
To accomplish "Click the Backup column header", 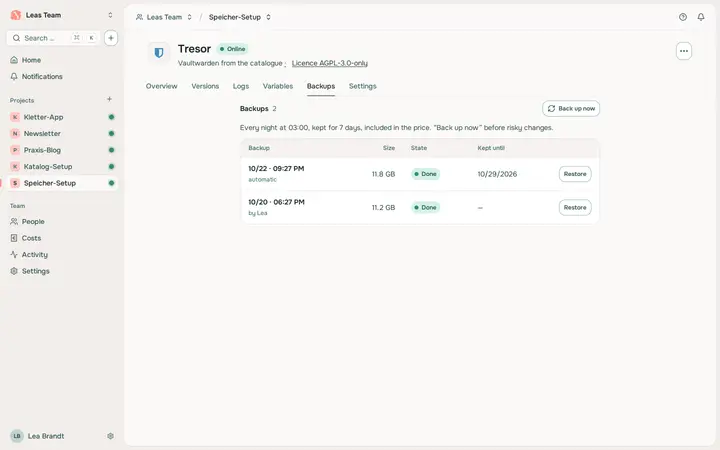I will pyautogui.click(x=259, y=148).
